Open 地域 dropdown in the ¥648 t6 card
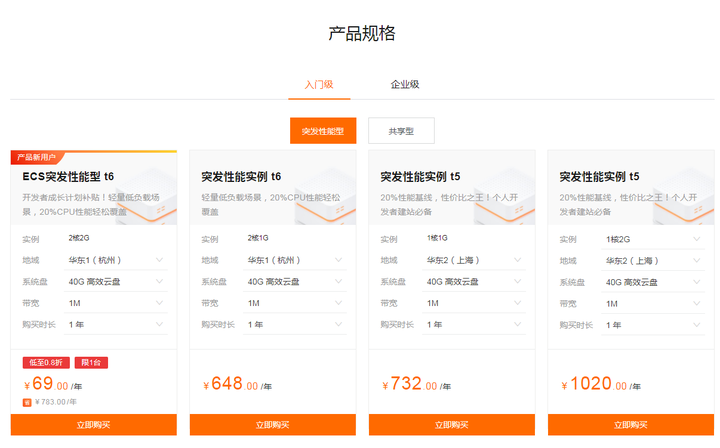720x448 pixels. tap(295, 260)
